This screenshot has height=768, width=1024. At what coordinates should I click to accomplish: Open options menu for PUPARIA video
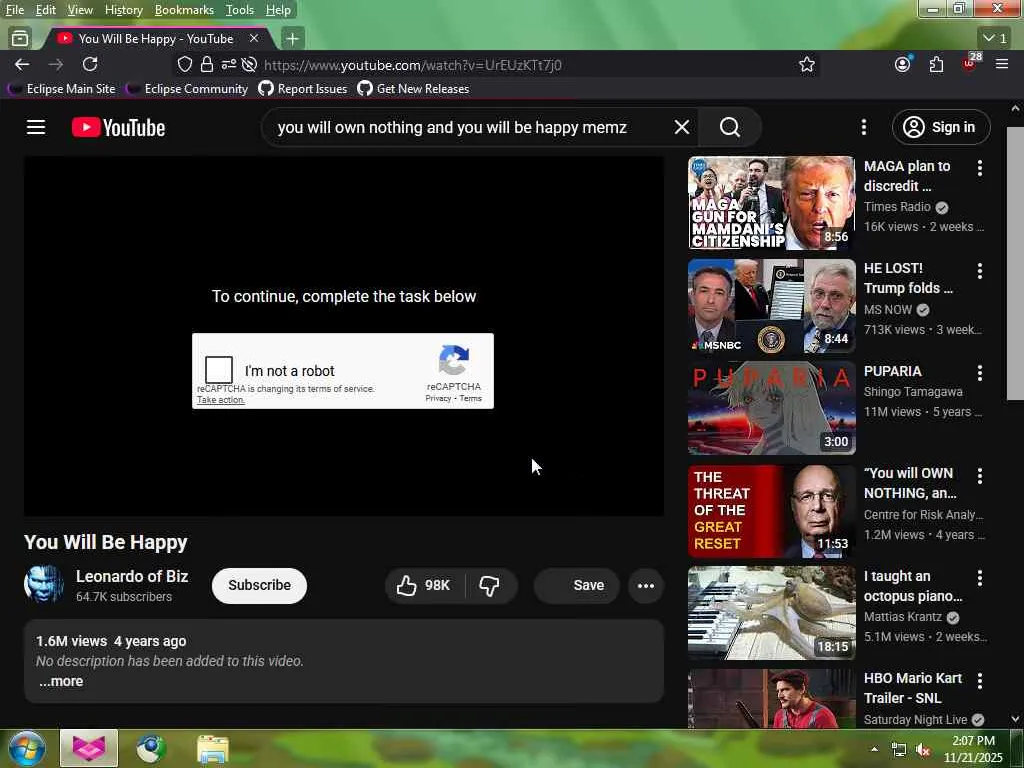pos(980,373)
